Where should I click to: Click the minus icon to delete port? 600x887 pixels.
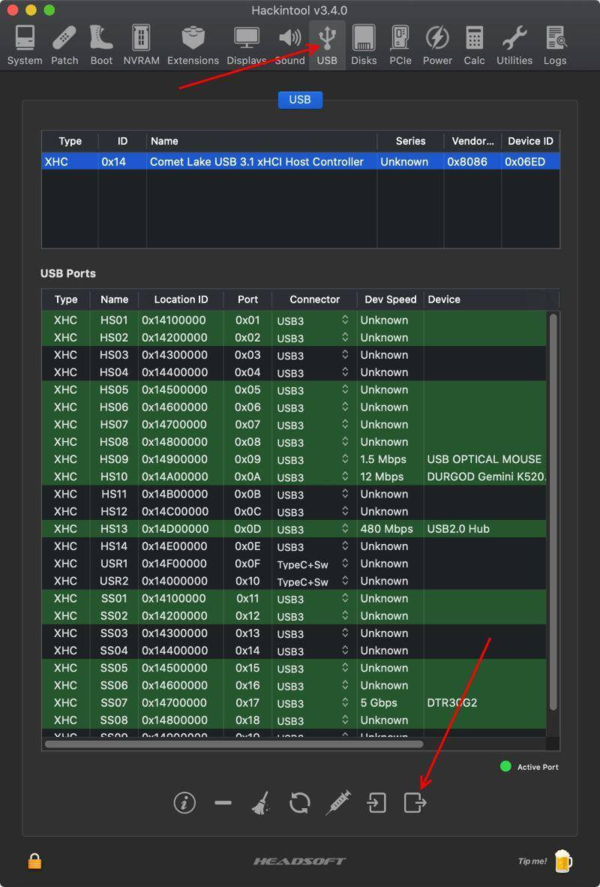point(223,802)
